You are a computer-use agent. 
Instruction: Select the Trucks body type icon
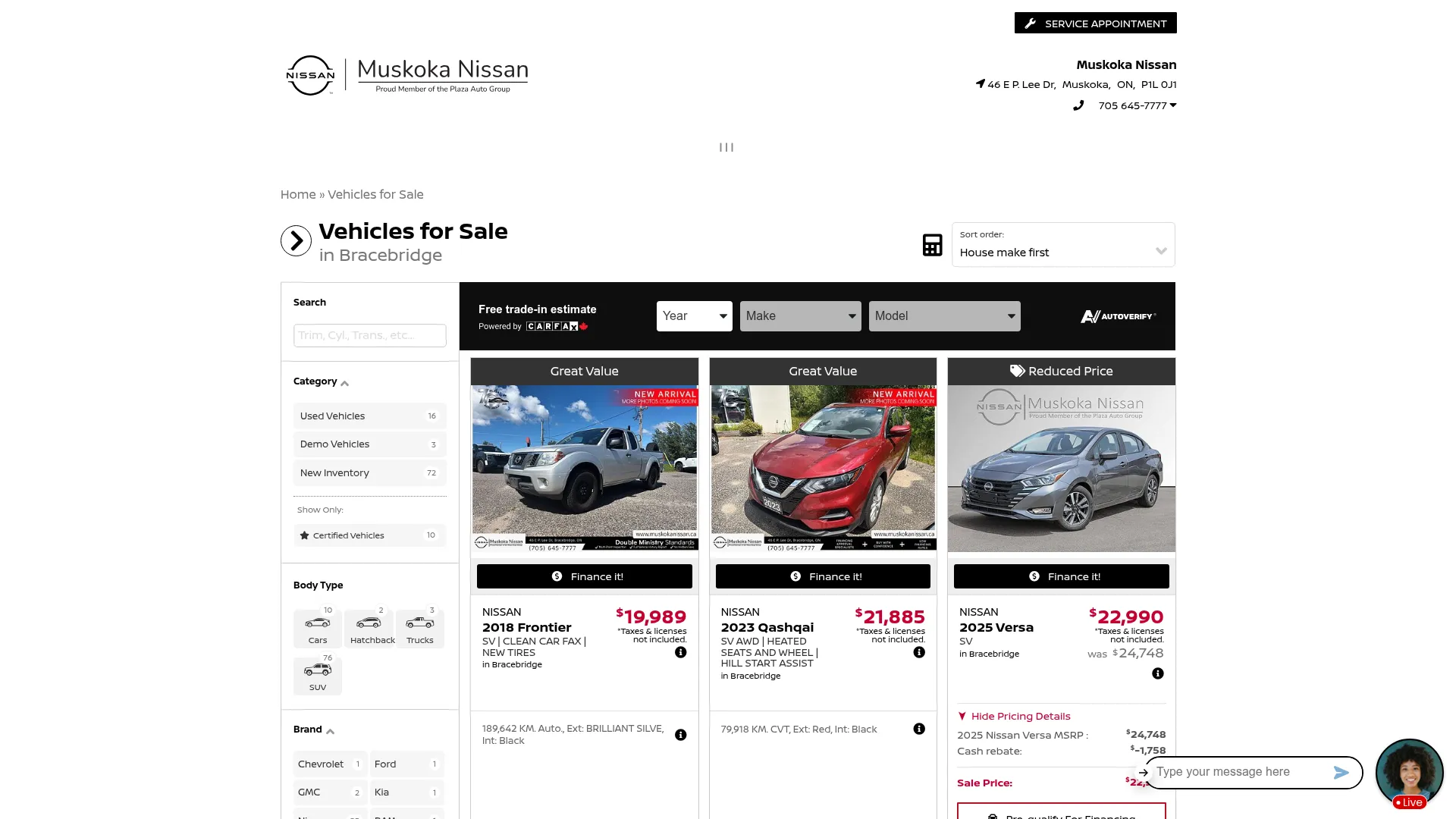419,629
